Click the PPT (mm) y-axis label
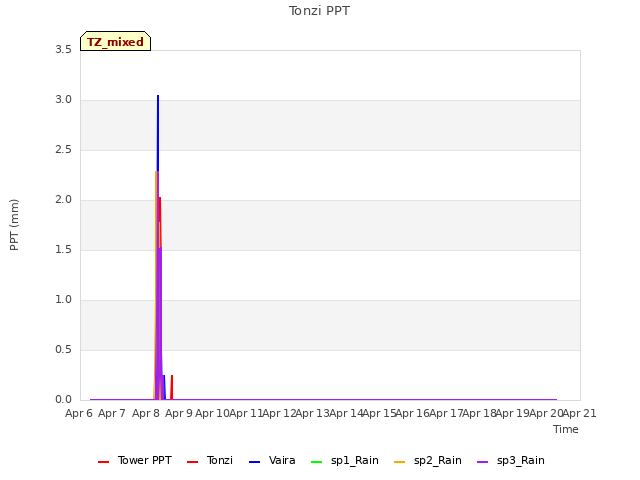640x480 pixels. 14,225
